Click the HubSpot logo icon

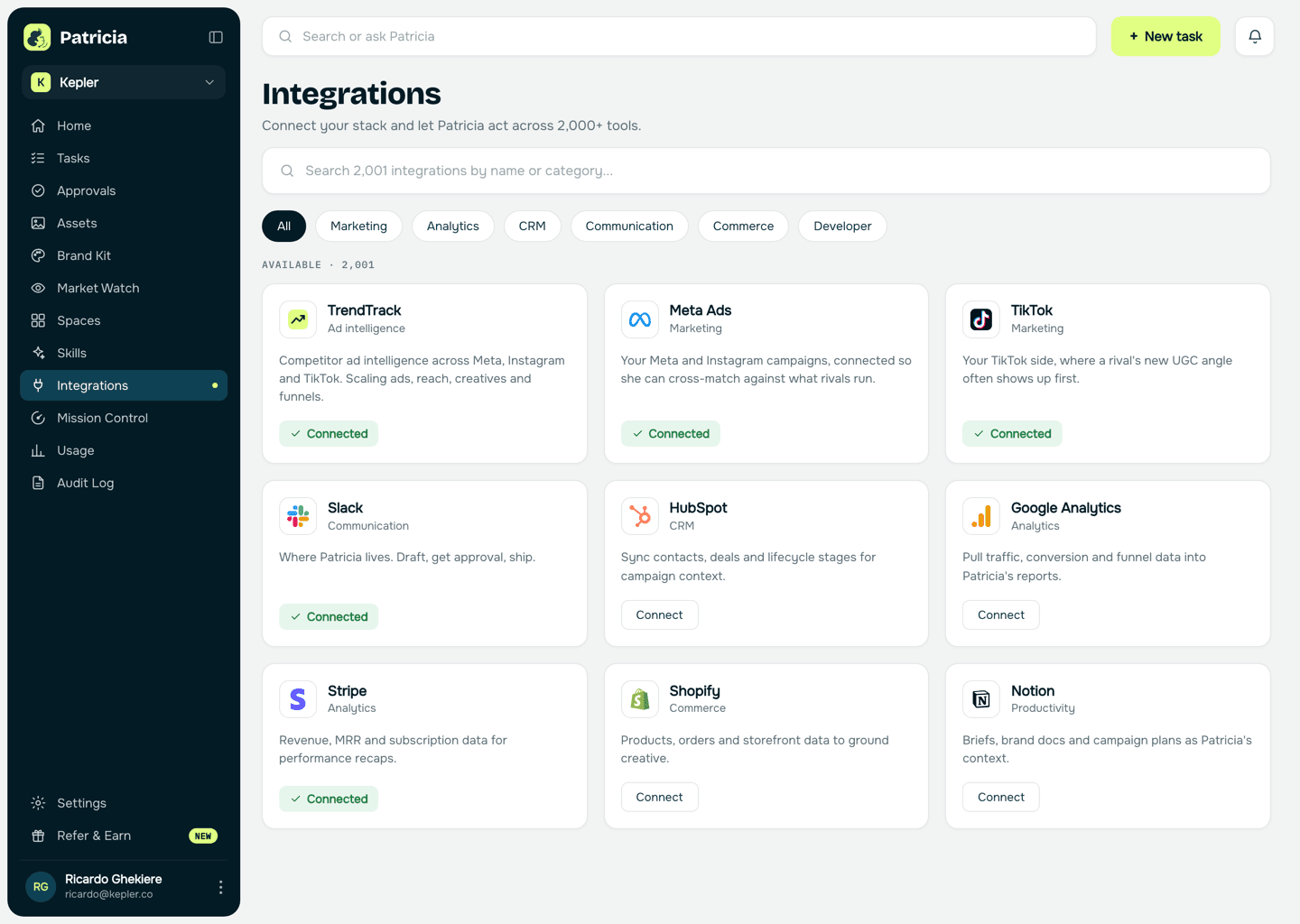[640, 516]
